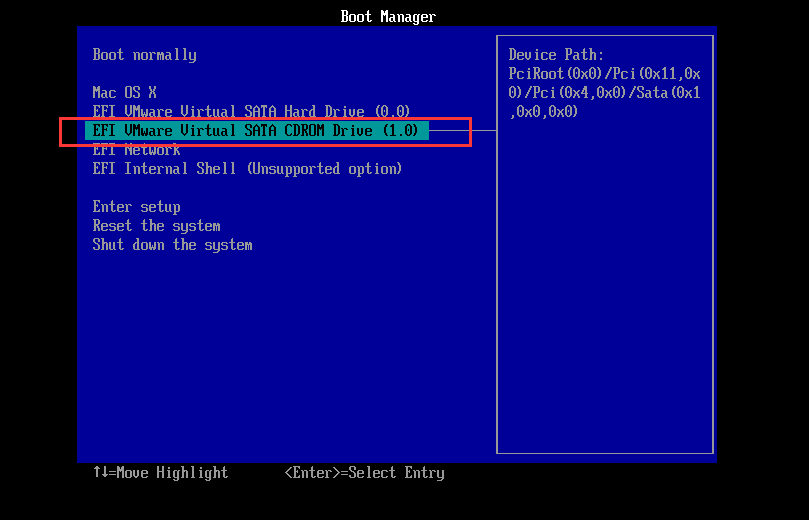Click the up/down arrows key symbol
This screenshot has width=809, height=520.
pos(100,473)
